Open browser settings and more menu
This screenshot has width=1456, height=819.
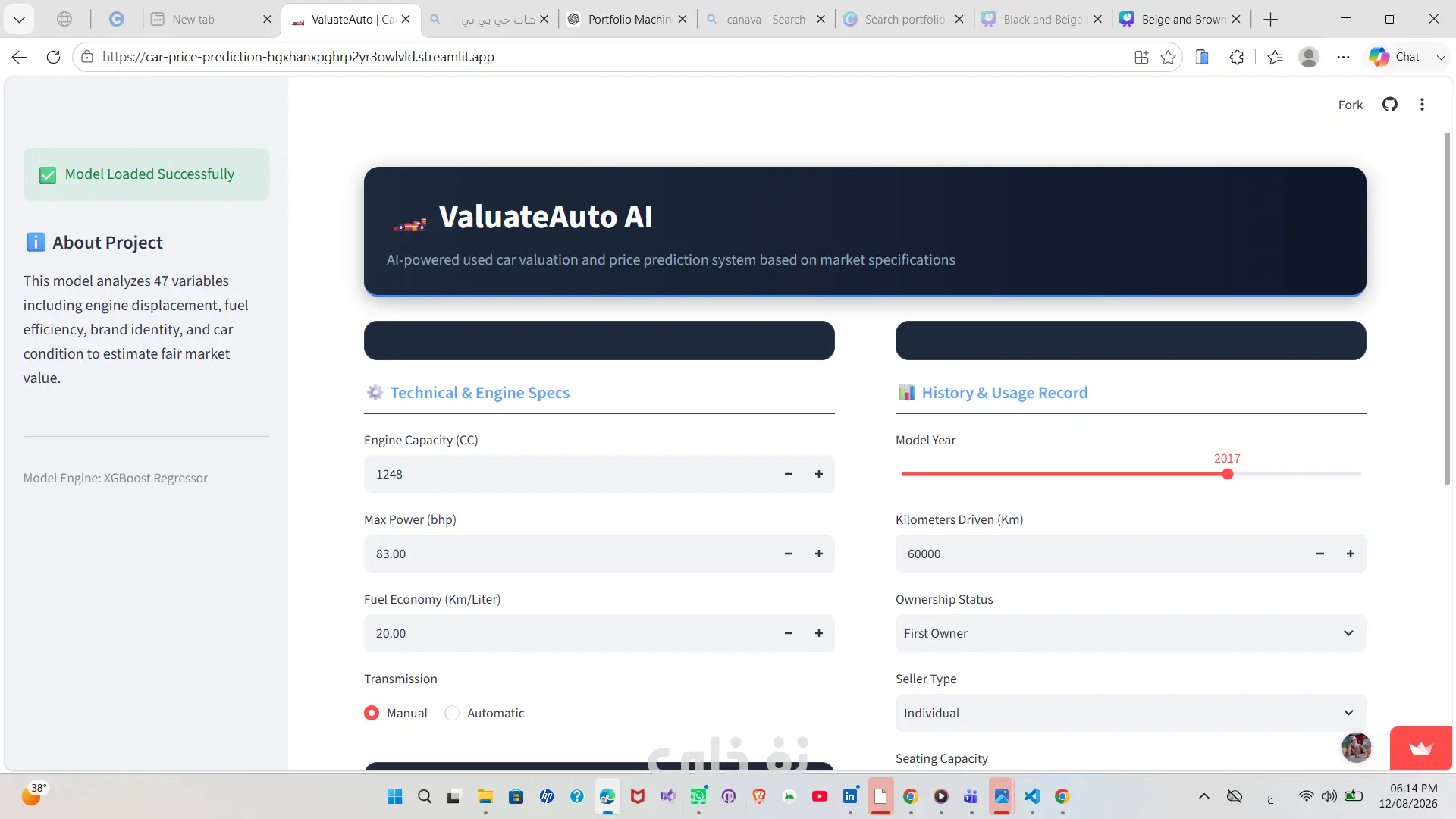1343,57
